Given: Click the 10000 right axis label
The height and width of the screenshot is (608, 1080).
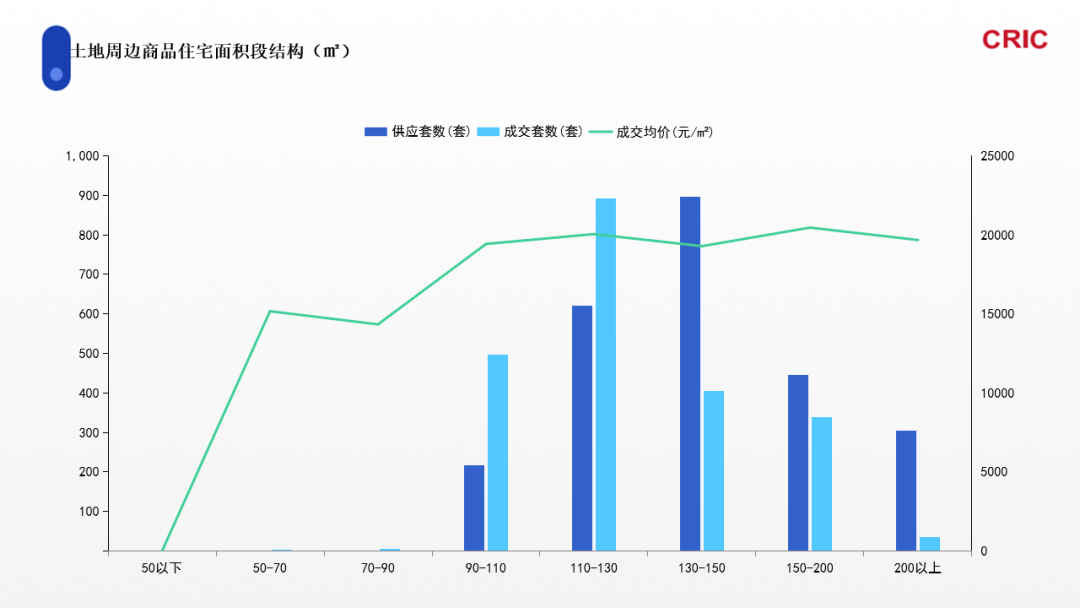Looking at the screenshot, I should coord(997,393).
